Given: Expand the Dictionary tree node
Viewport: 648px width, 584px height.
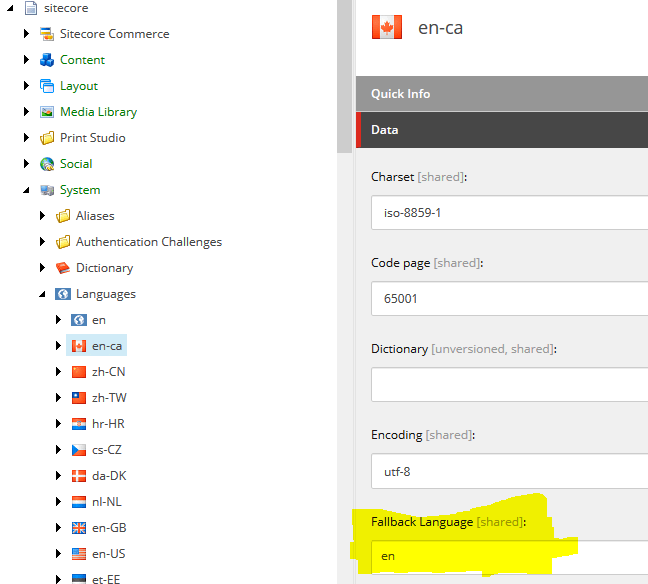Looking at the screenshot, I should (42, 268).
